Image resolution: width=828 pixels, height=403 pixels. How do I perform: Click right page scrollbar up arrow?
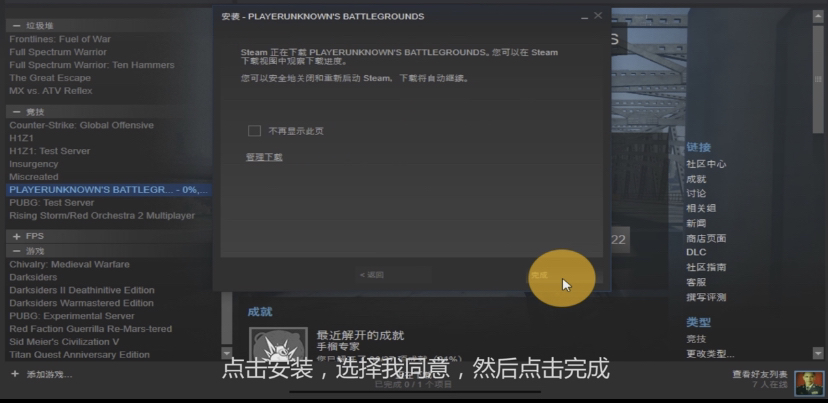point(818,17)
